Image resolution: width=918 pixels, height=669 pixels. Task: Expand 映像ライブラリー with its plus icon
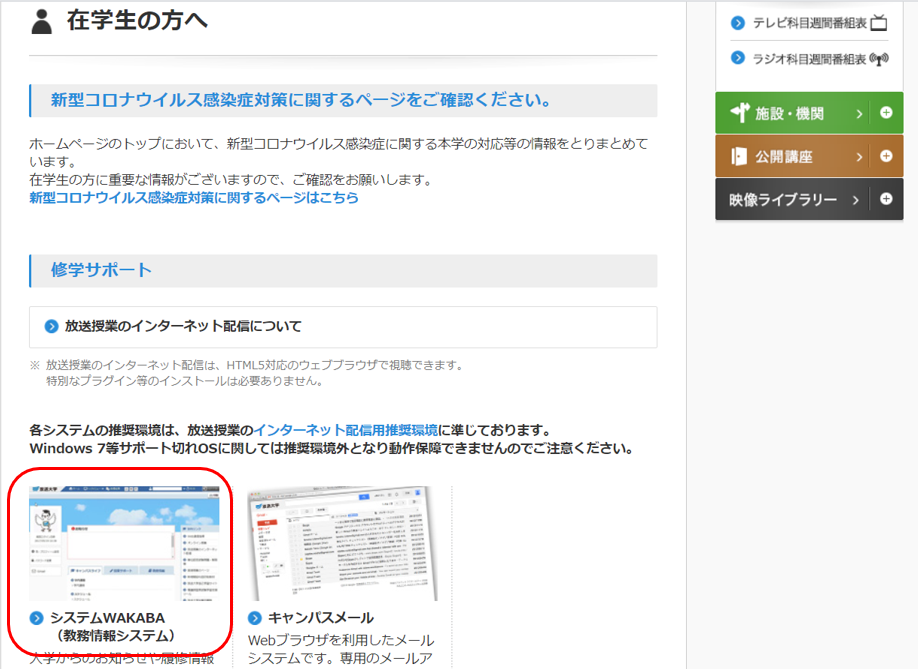click(886, 199)
